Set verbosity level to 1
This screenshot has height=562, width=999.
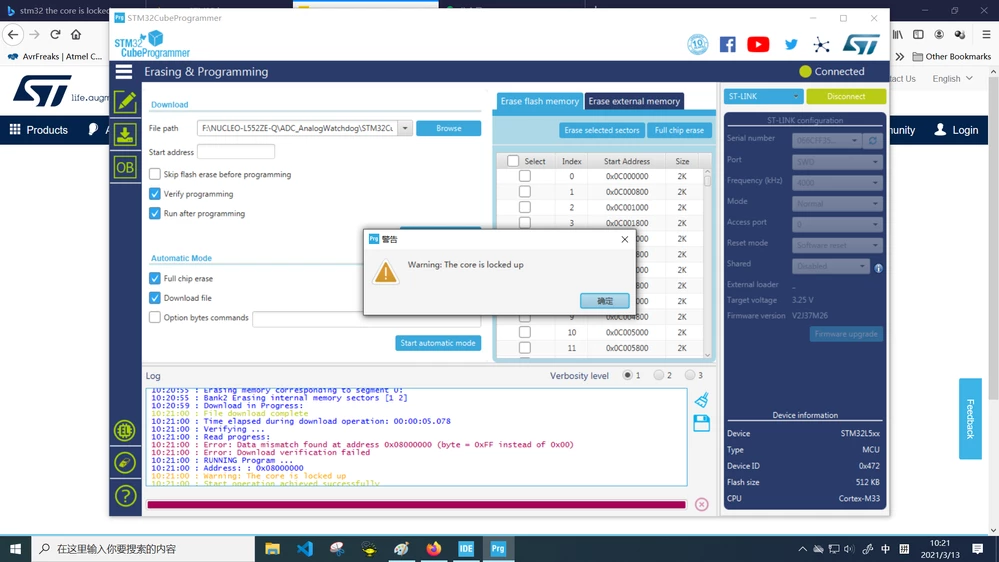click(628, 375)
